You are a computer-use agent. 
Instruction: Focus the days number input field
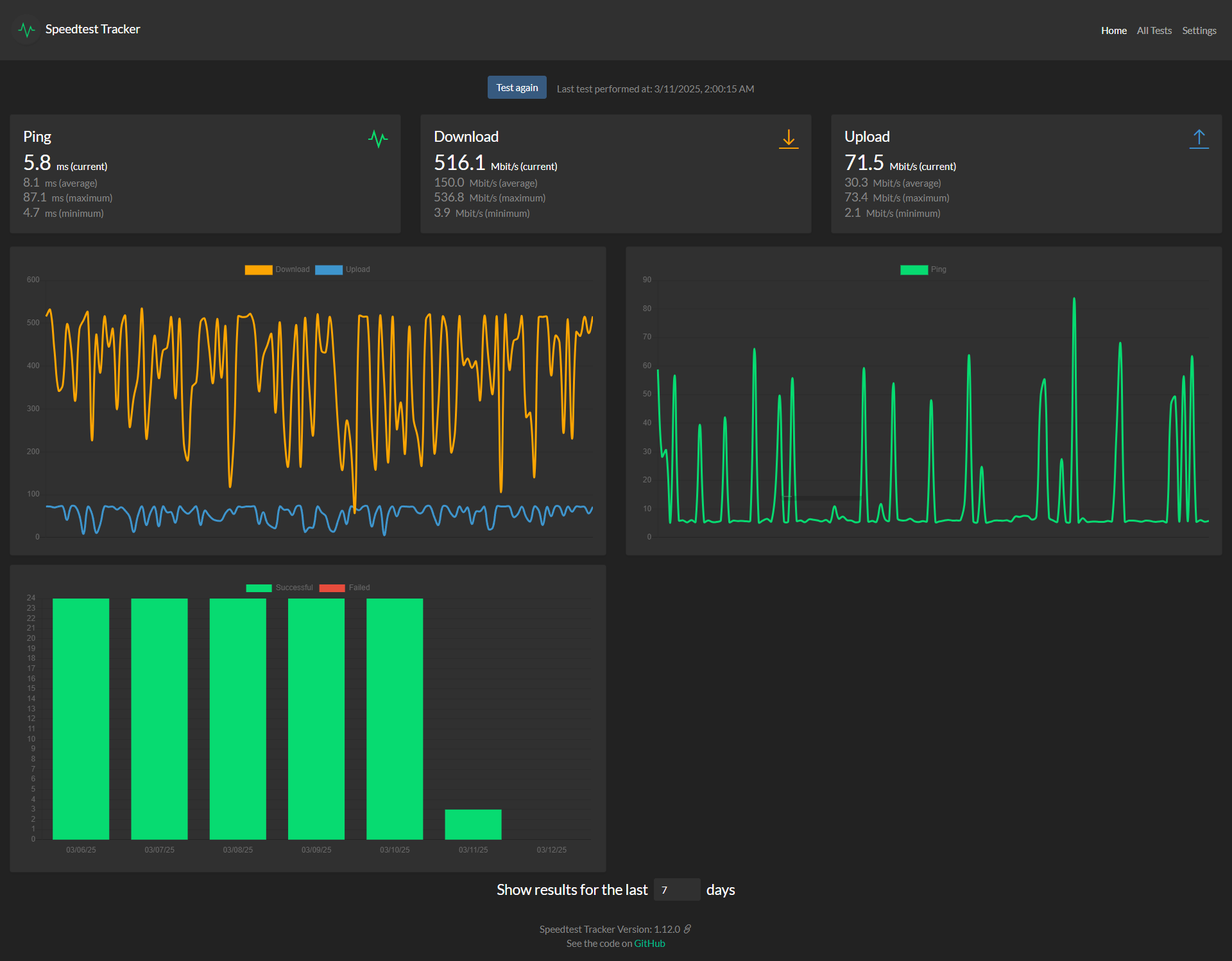tap(677, 890)
